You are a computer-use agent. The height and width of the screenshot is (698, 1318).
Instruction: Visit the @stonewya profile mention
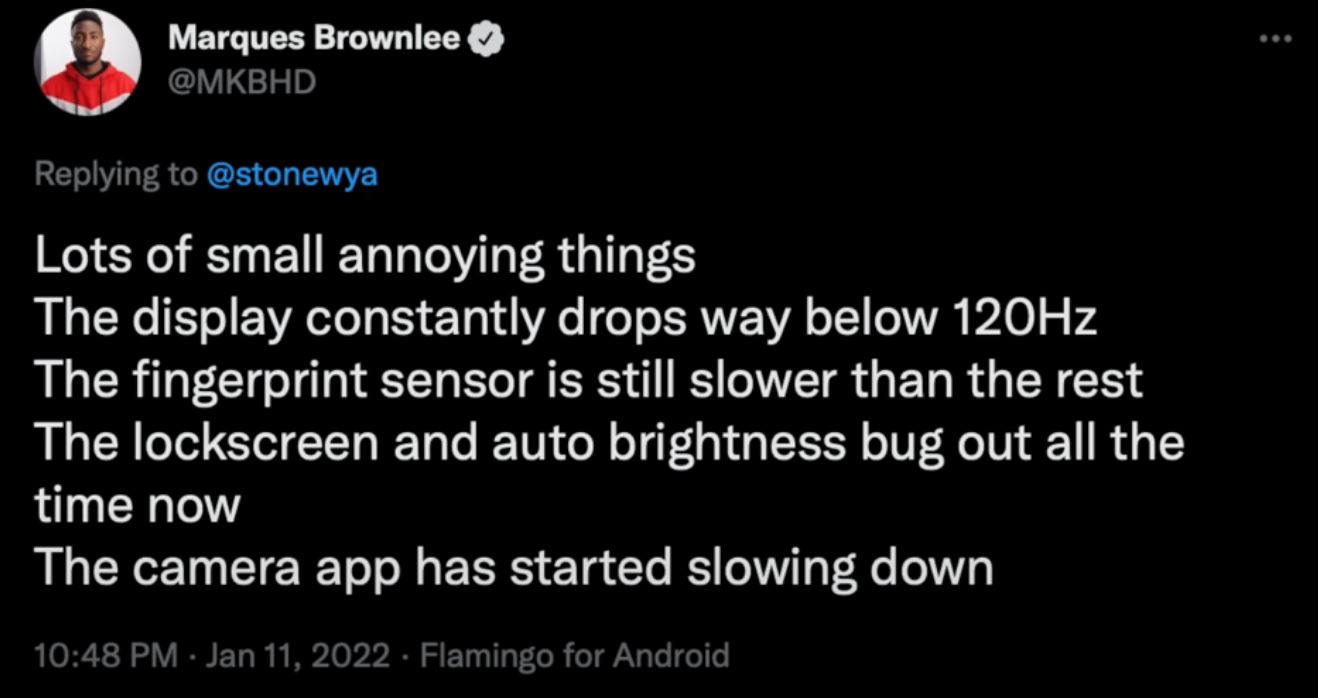point(292,174)
